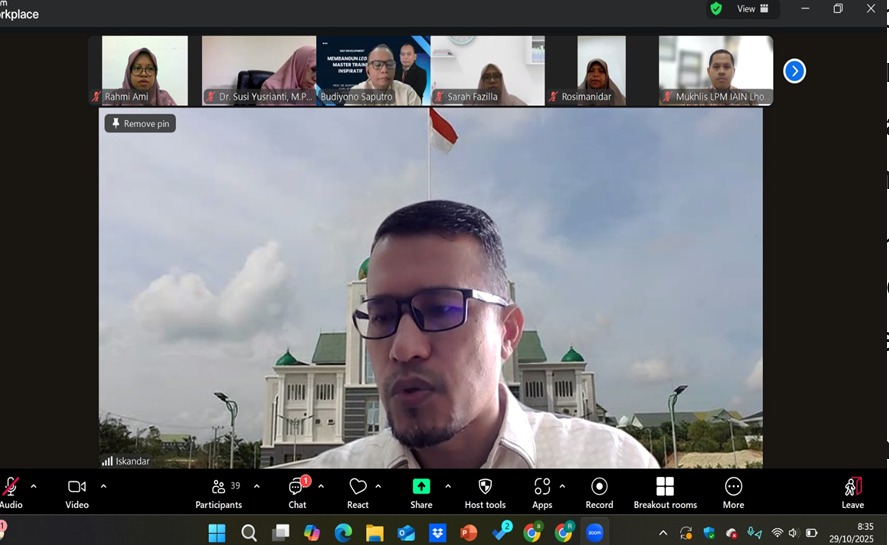The height and width of the screenshot is (545, 889).
Task: Click the green encryption shield icon
Action: pos(716,9)
